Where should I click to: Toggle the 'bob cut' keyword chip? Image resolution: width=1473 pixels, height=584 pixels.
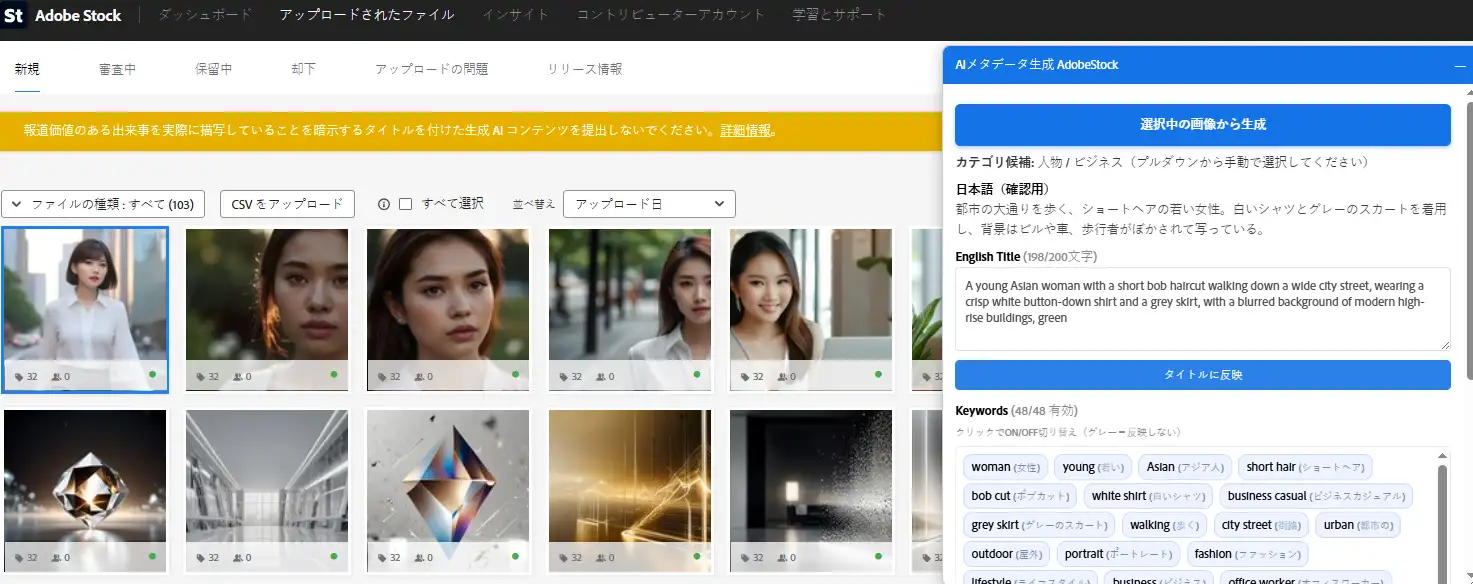1020,496
